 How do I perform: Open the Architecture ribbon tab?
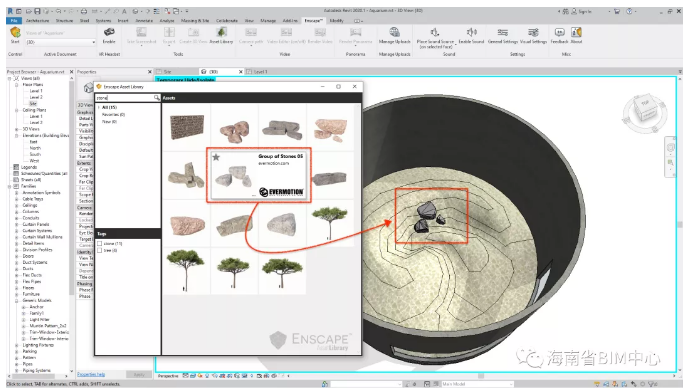coord(37,20)
